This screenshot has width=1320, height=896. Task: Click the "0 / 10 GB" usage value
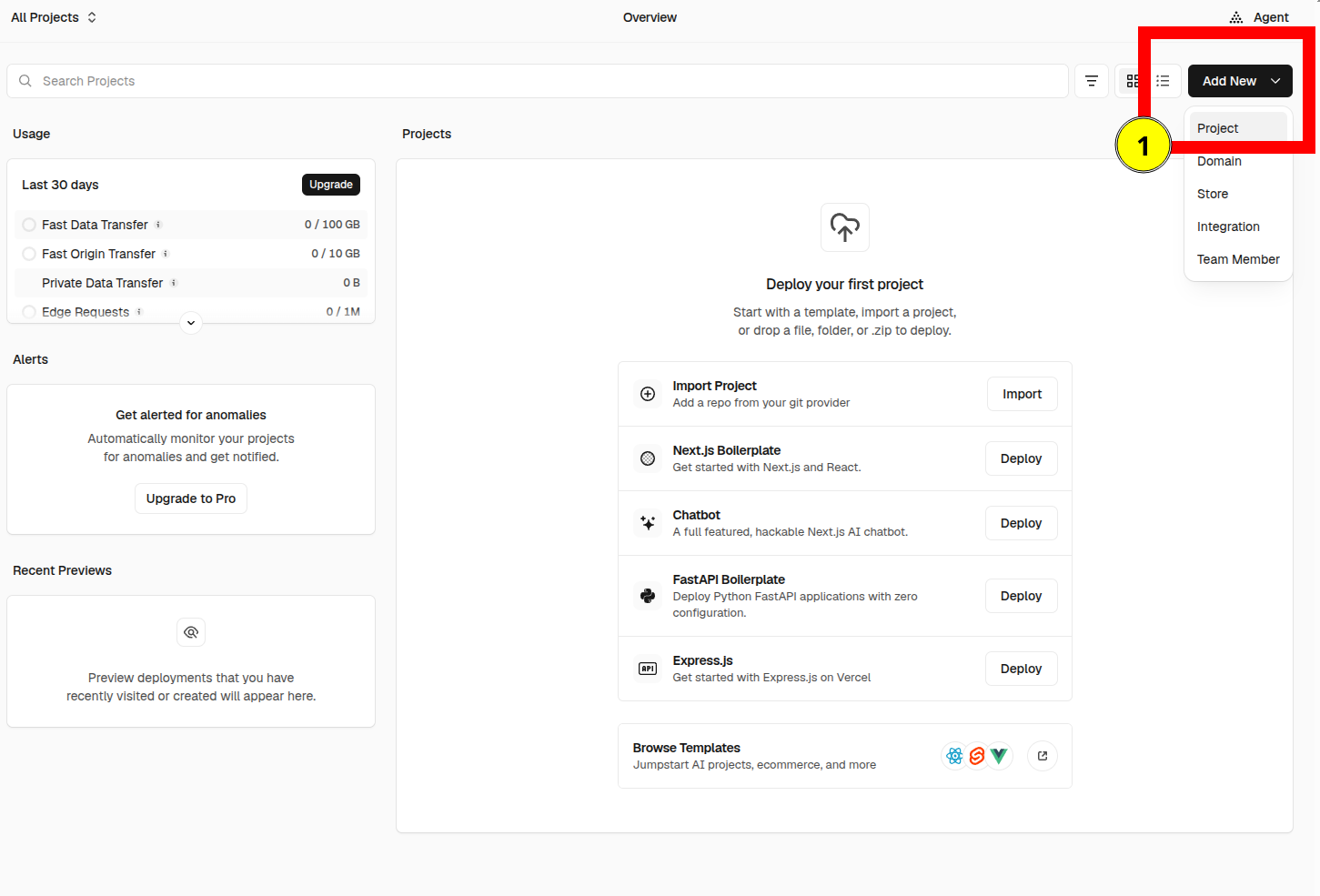[x=336, y=254]
